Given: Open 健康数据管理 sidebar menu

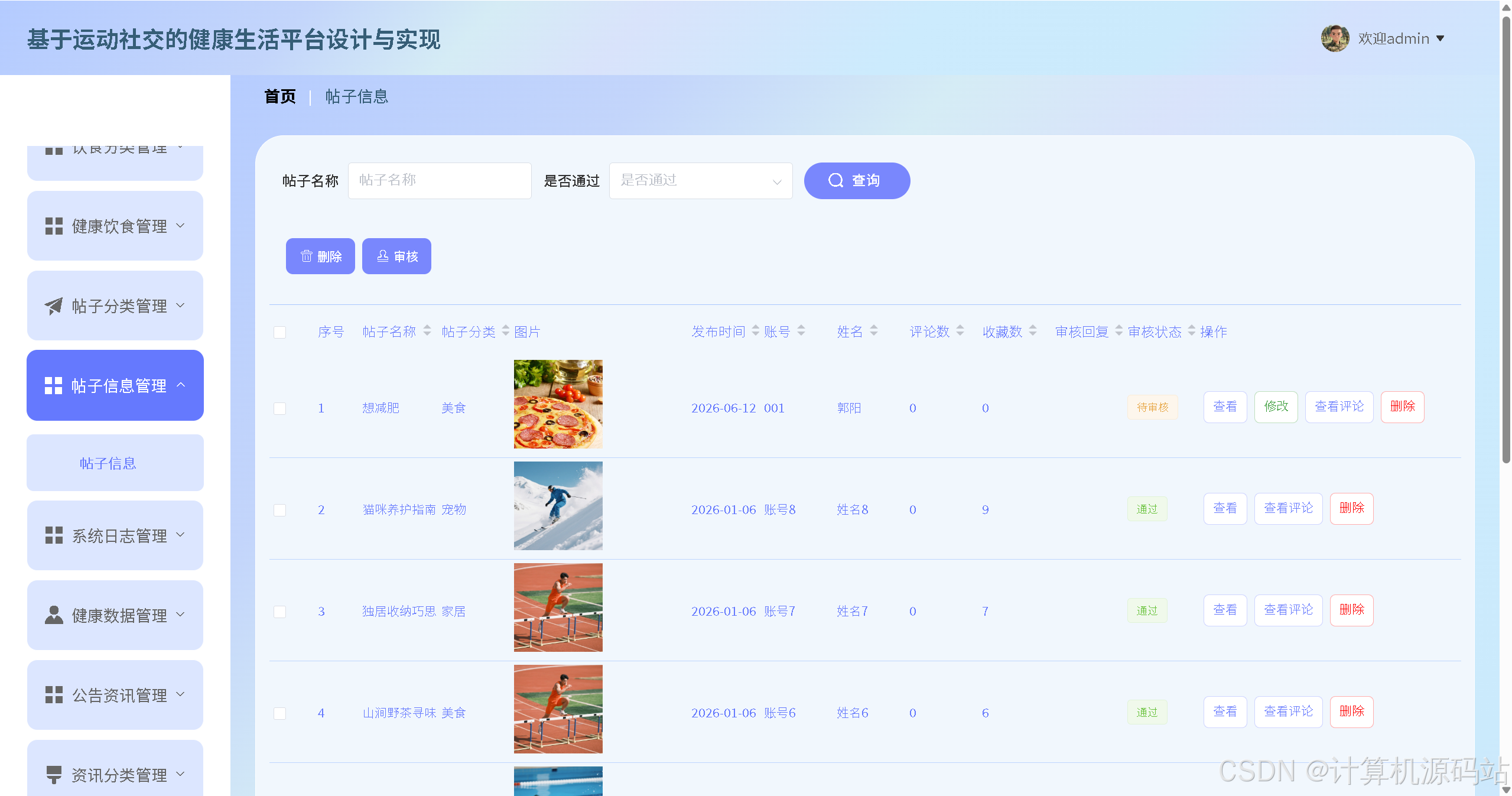Looking at the screenshot, I should [115, 615].
